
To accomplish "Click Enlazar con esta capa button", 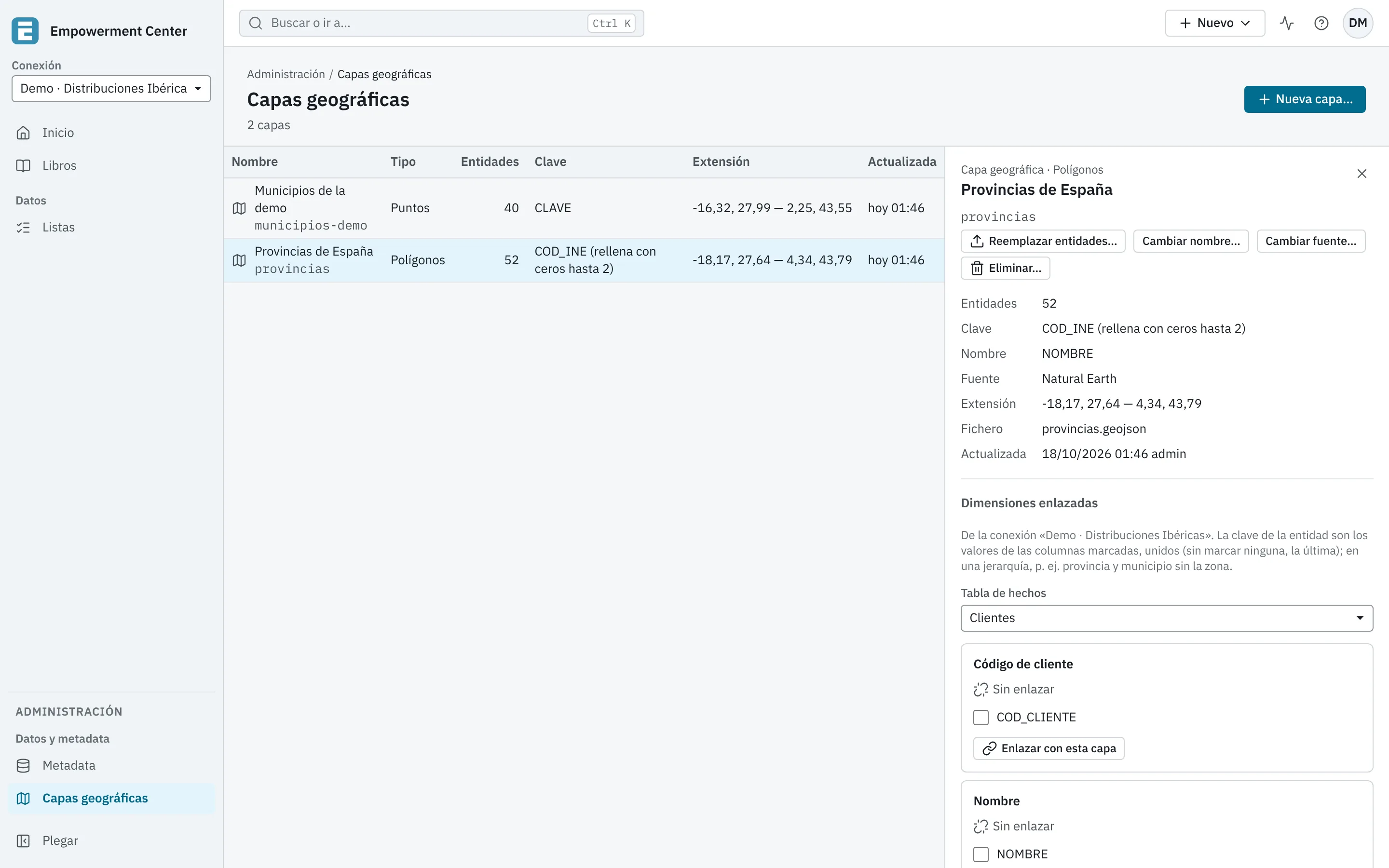I will [x=1048, y=748].
